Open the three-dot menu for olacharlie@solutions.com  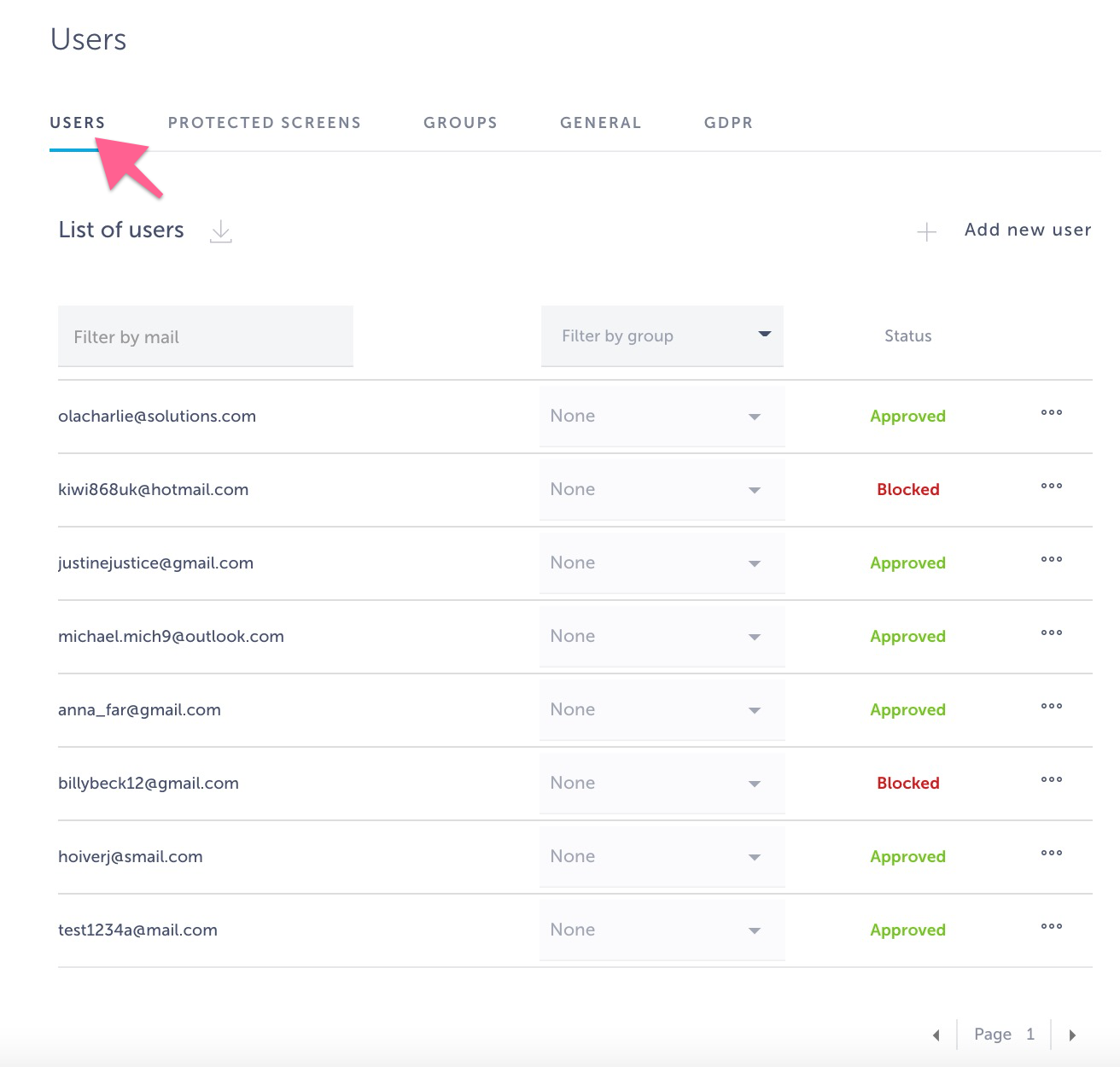(x=1051, y=413)
